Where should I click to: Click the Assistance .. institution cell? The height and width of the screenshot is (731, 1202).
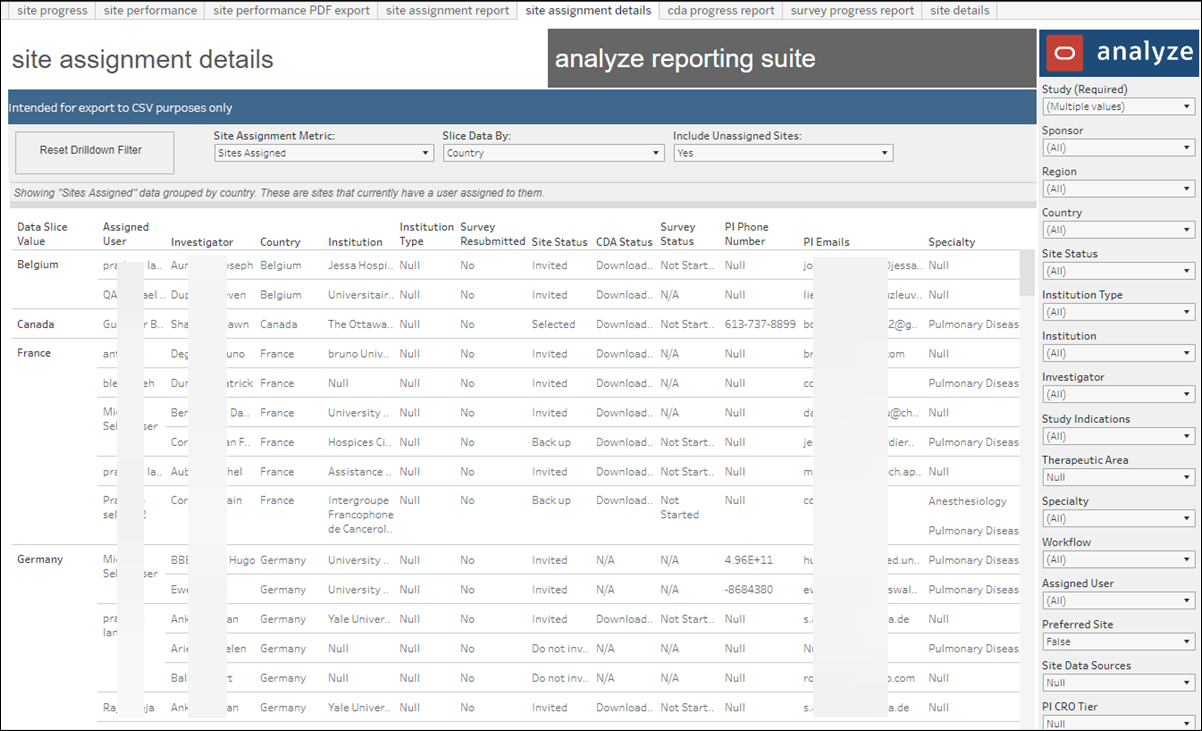click(x=361, y=472)
